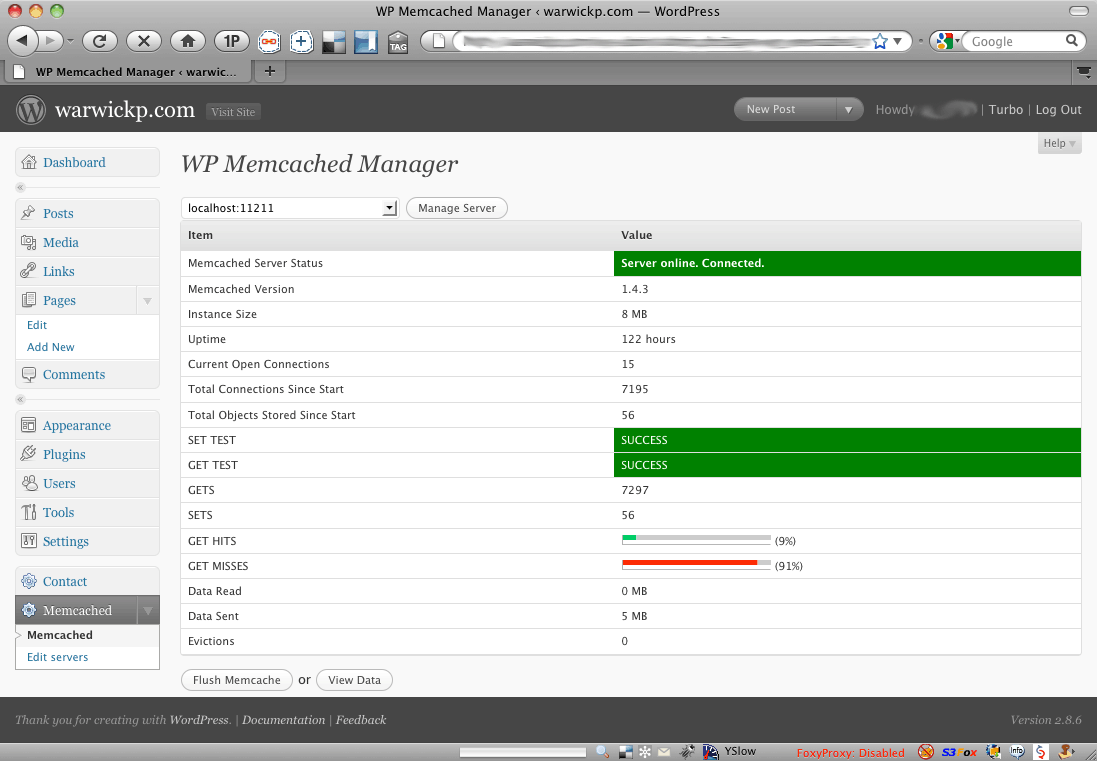The width and height of the screenshot is (1097, 761).
Task: Click the WordPress logo in the header
Action: click(31, 110)
